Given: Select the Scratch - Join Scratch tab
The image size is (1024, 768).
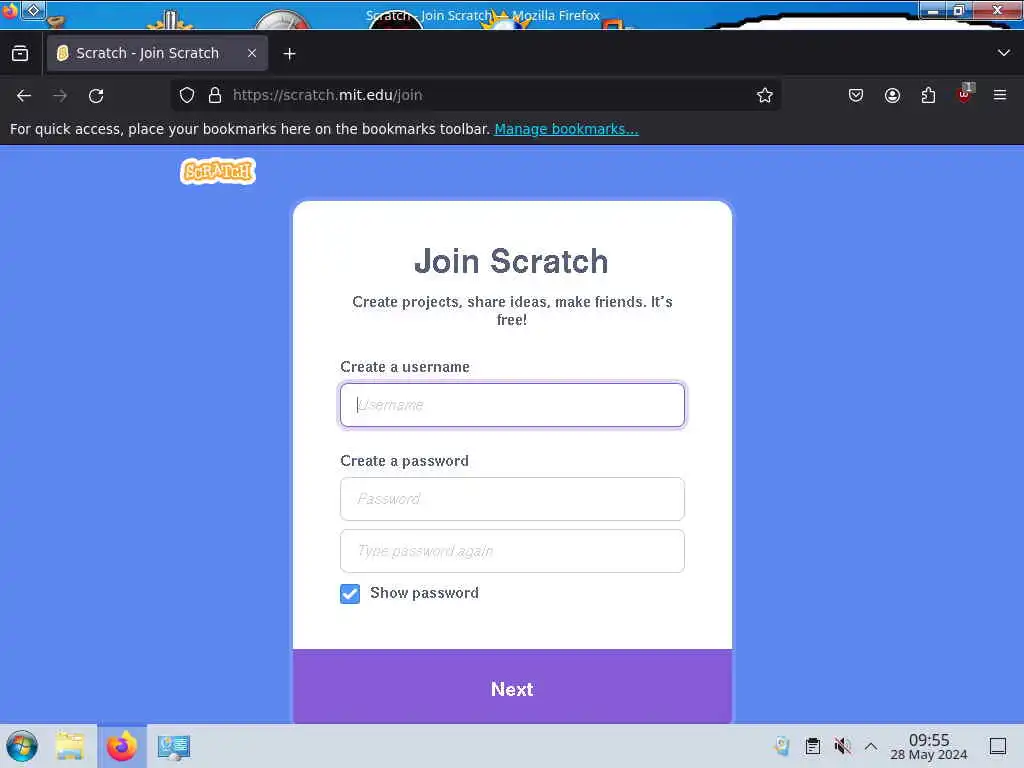Looking at the screenshot, I should tap(157, 53).
